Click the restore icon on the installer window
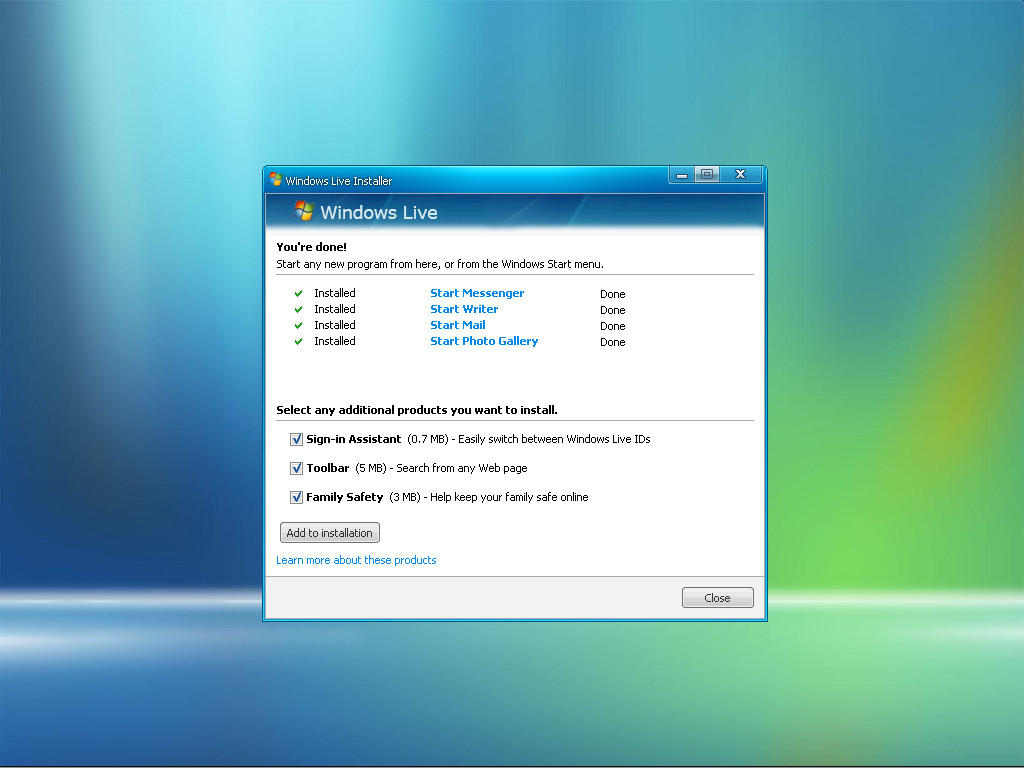 point(708,173)
